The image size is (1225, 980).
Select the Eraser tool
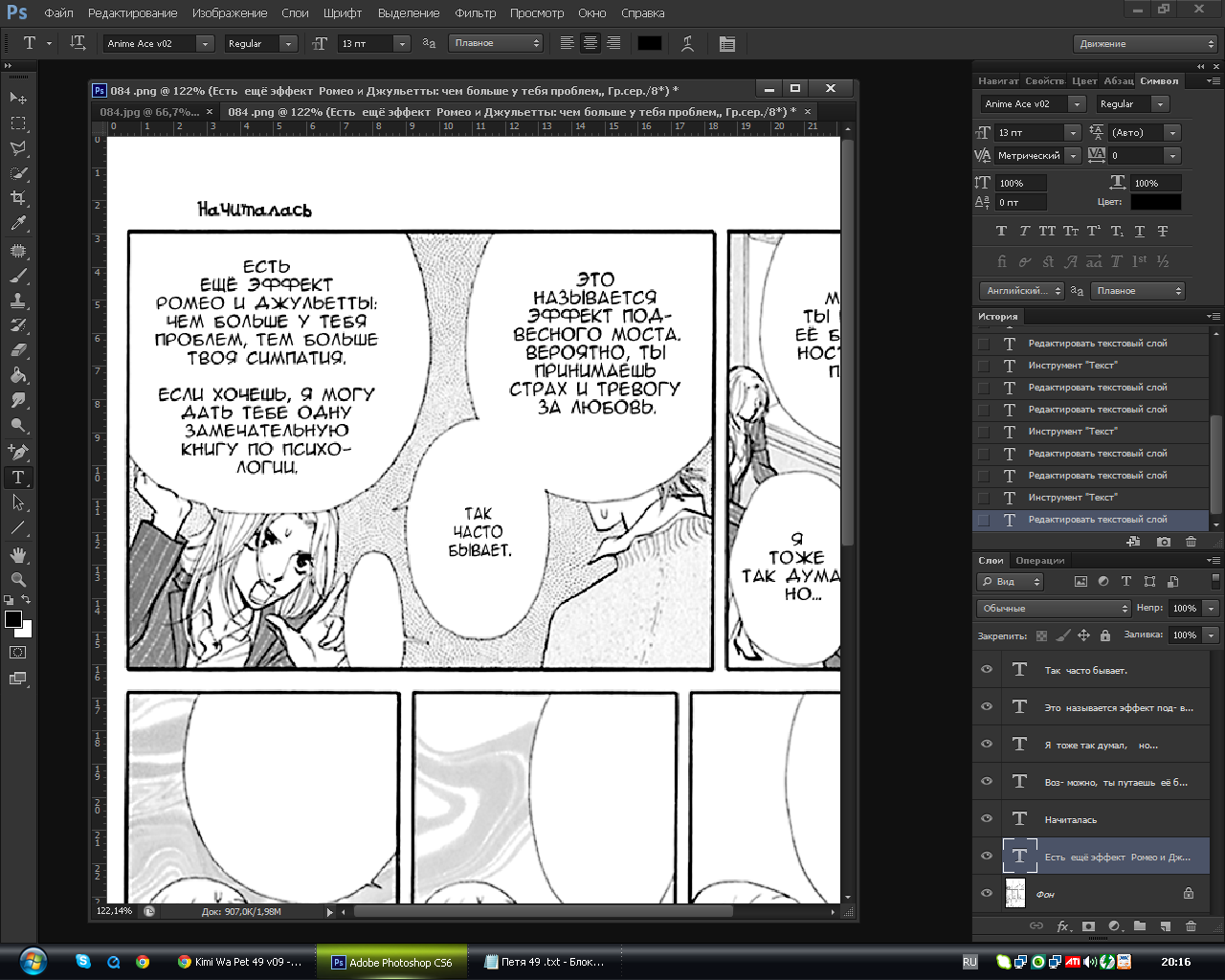[18, 350]
